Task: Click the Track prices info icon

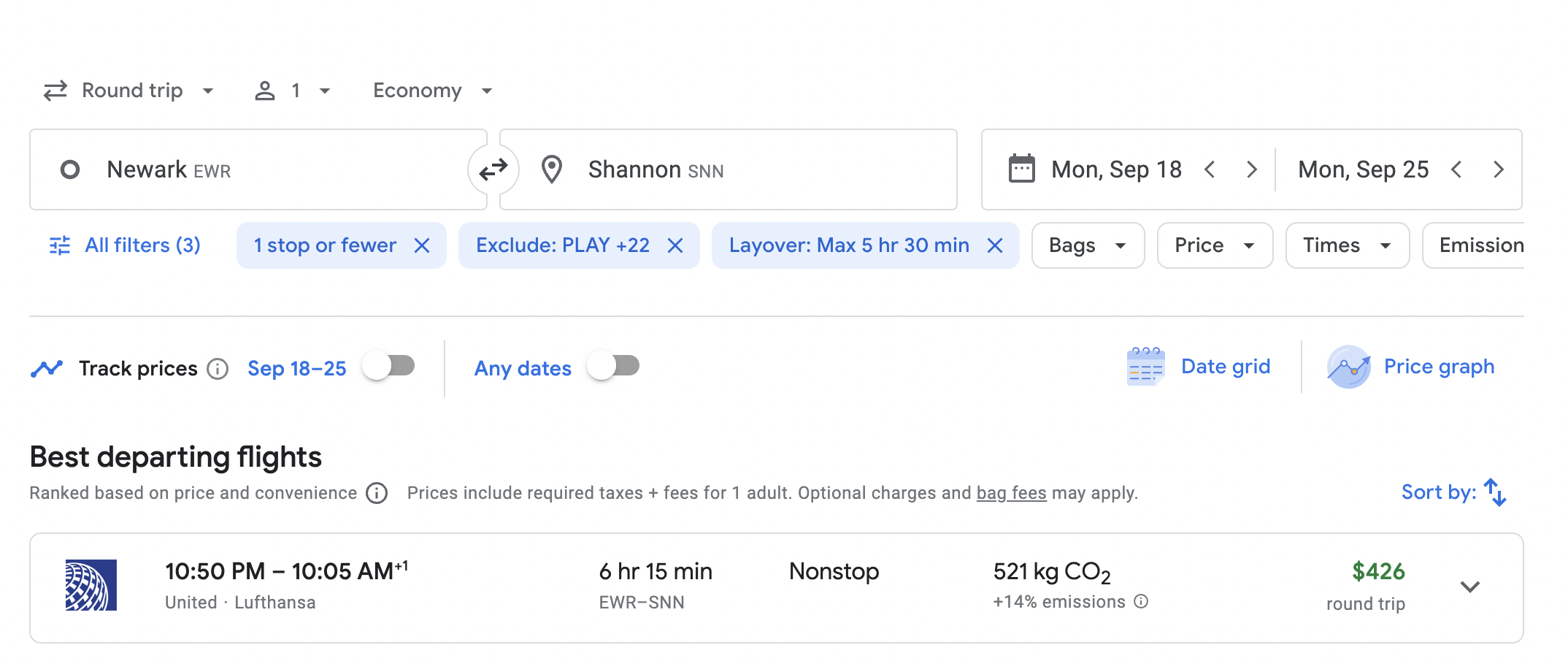Action: click(x=218, y=369)
